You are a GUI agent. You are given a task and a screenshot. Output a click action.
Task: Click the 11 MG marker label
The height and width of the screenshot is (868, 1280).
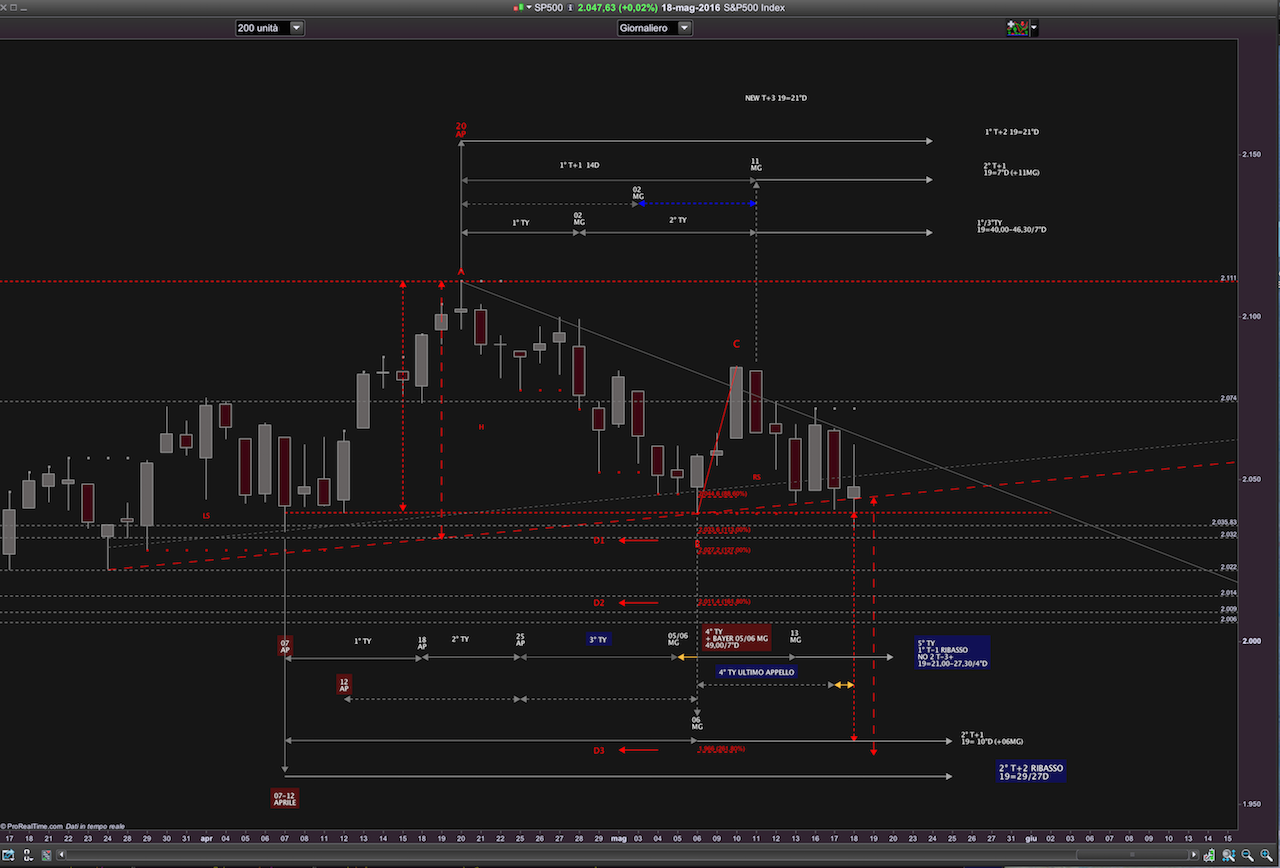click(756, 165)
